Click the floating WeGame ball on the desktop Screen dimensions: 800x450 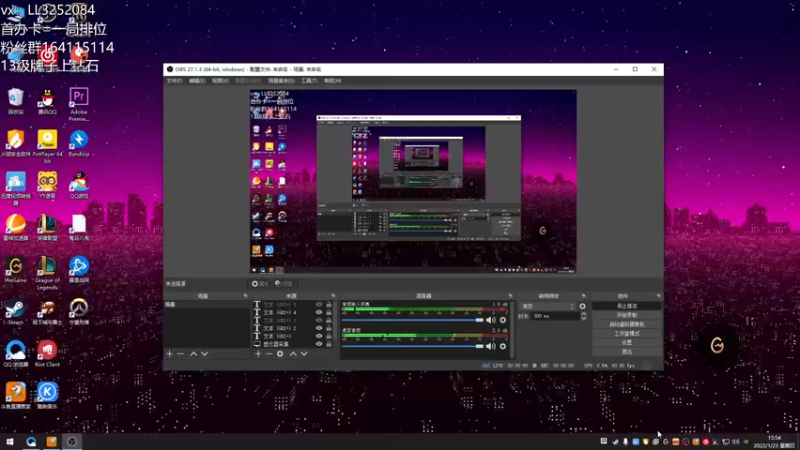pos(717,345)
